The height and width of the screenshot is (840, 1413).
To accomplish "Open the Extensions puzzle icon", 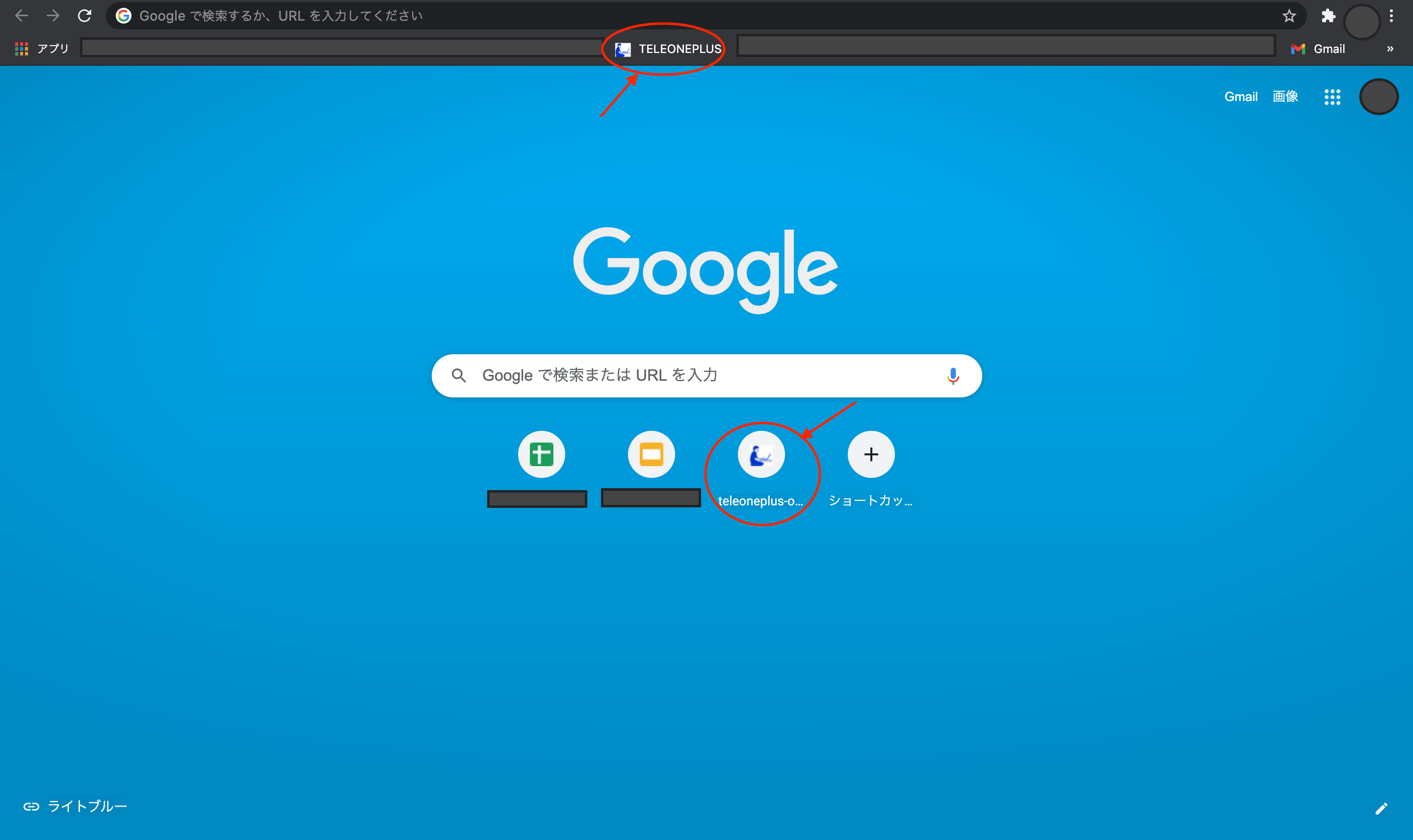I will click(1328, 16).
